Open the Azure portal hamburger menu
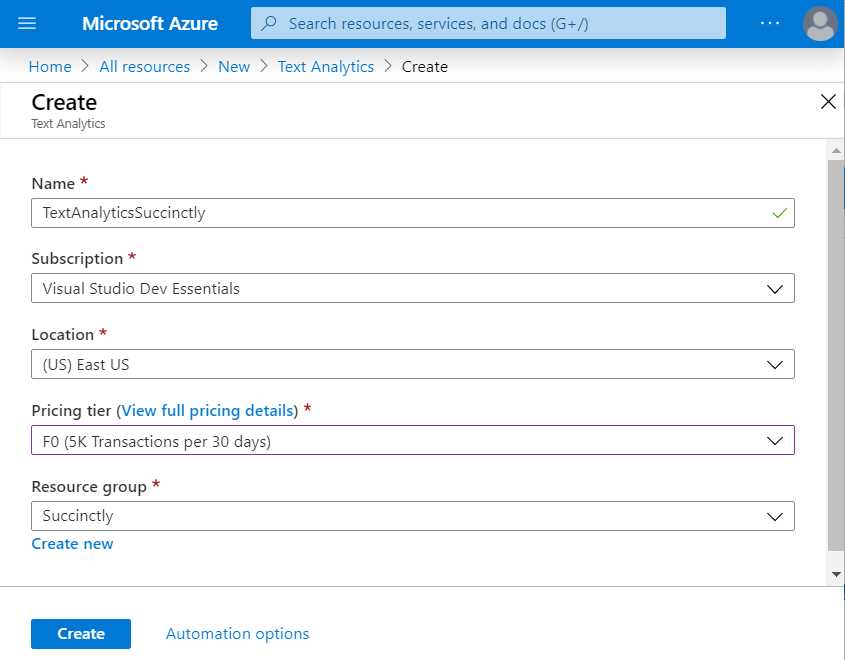 27,23
